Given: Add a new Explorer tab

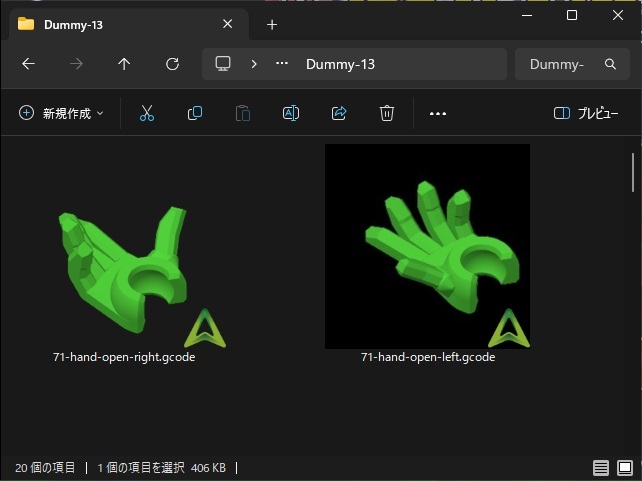Looking at the screenshot, I should point(272,25).
